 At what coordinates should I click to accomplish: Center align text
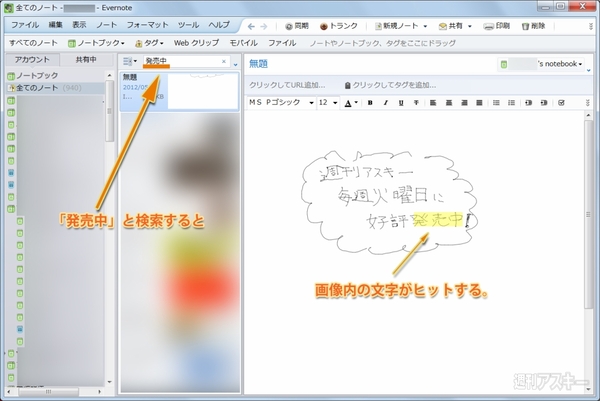448,103
